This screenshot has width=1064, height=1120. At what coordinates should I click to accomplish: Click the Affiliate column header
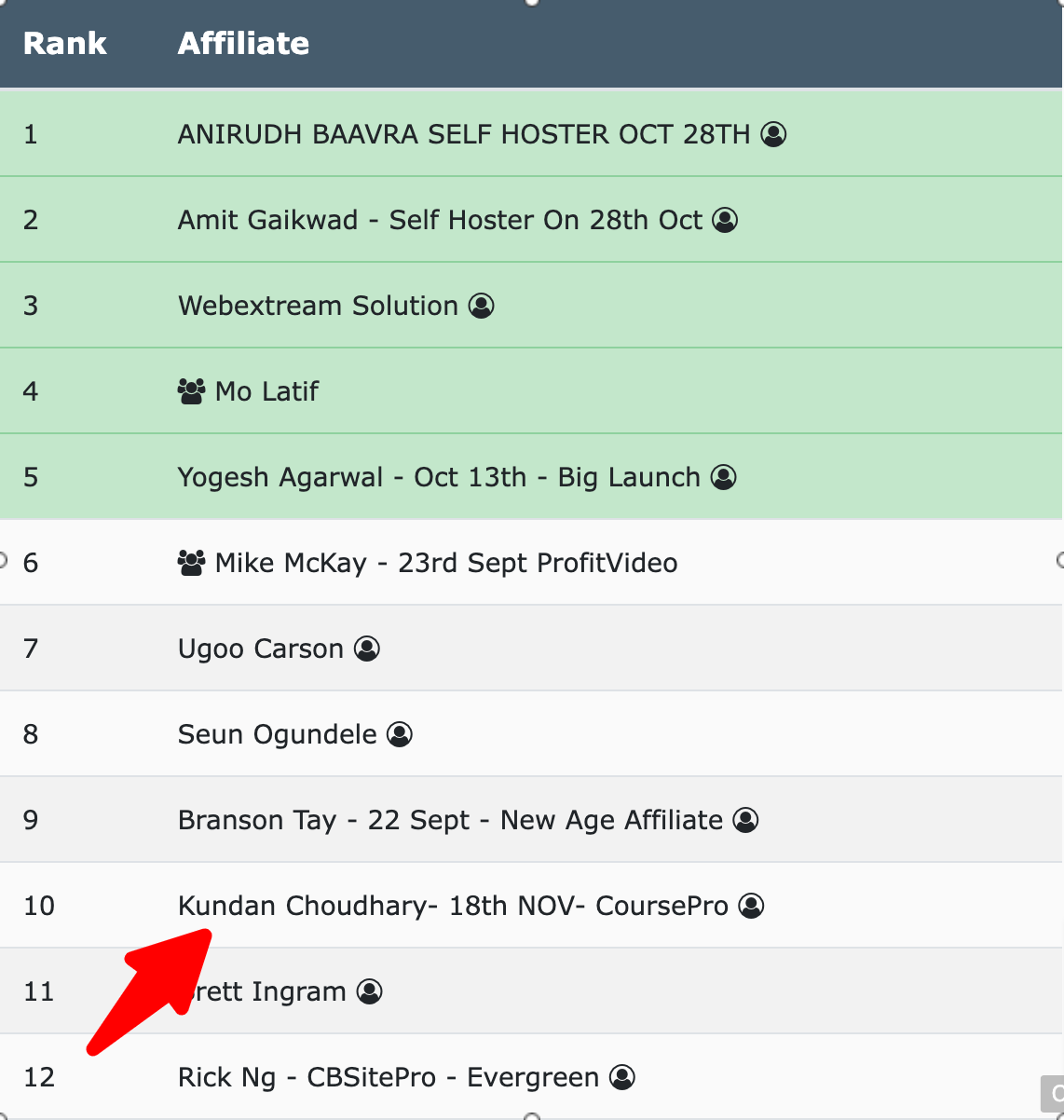(244, 44)
